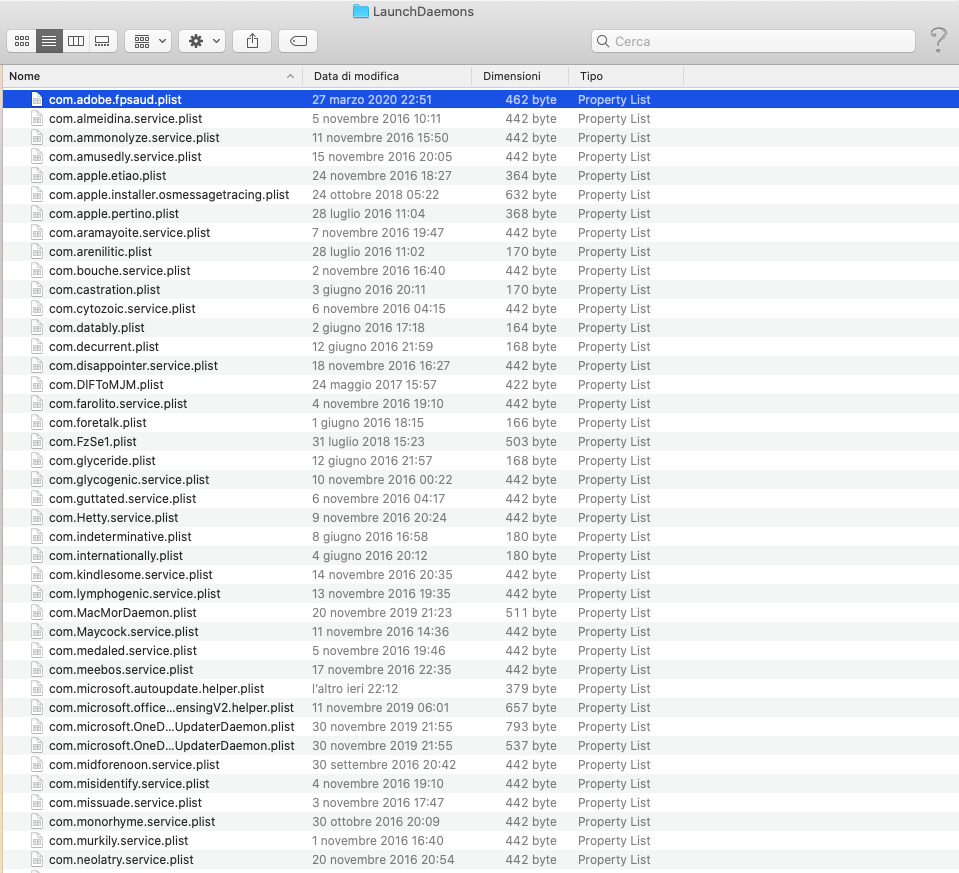This screenshot has height=873, width=959.
Task: Open the gear action menu
Action: [x=202, y=41]
